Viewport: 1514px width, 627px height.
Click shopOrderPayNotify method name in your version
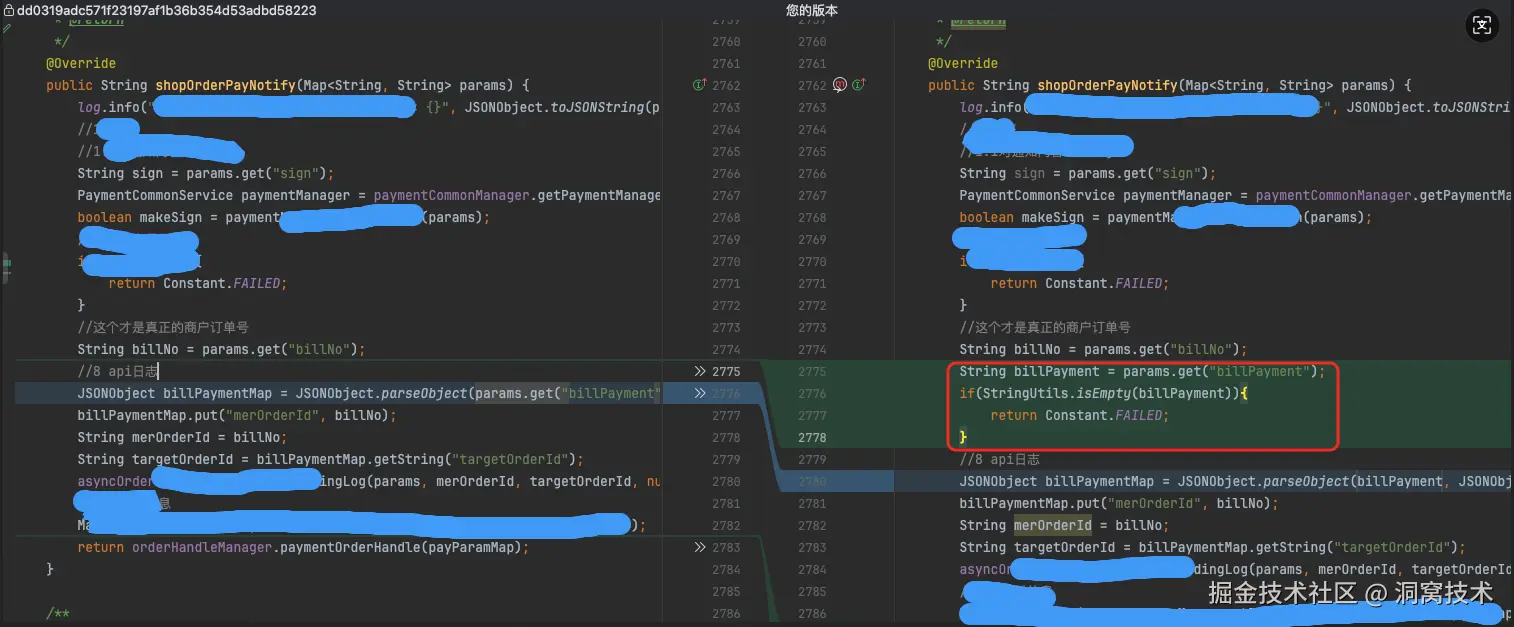(1107, 85)
